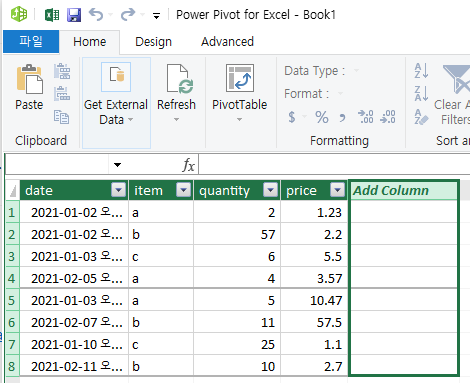Screen dimensions: 470x383
Task: Undo the last action
Action: (96, 15)
